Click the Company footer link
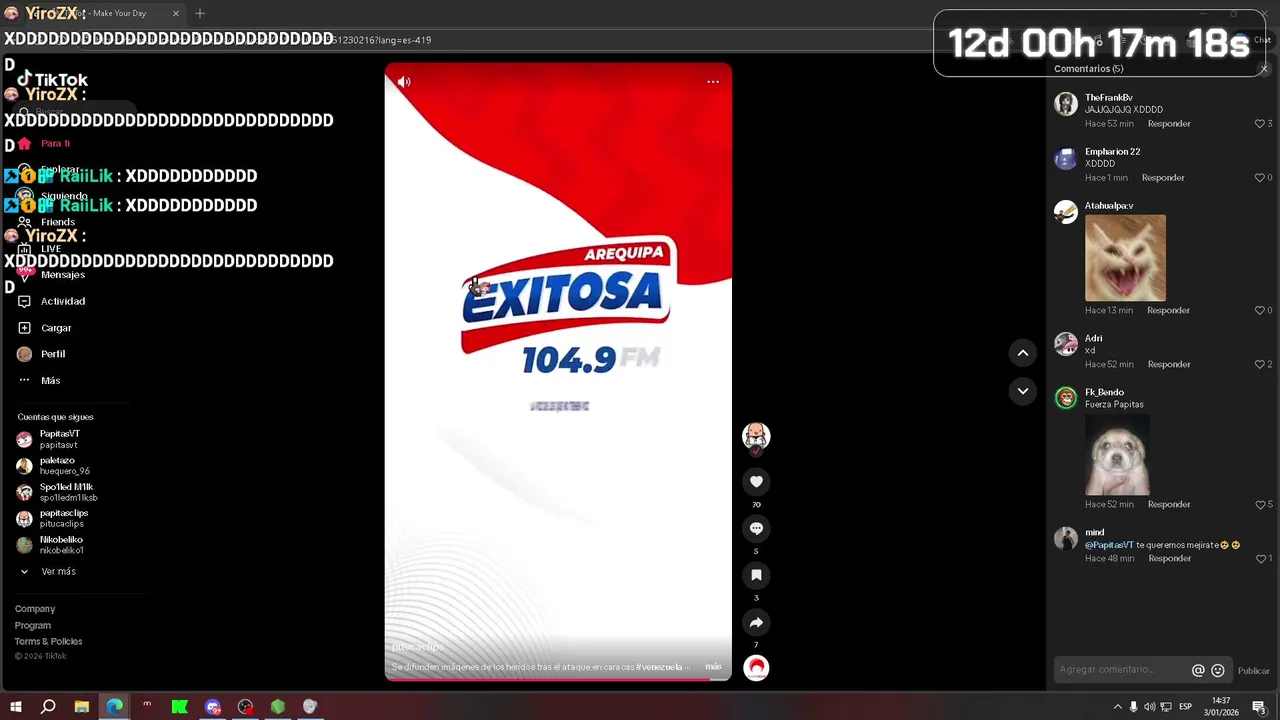1280x720 pixels. tap(35, 609)
